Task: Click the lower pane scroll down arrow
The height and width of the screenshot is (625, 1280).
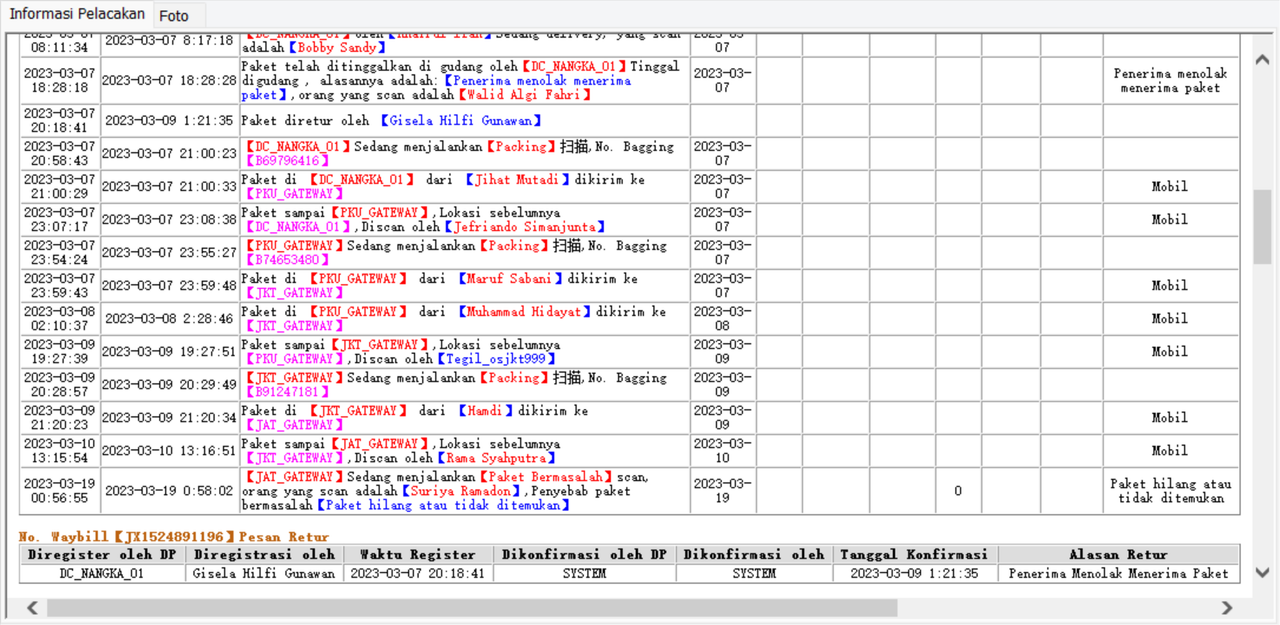Action: pyautogui.click(x=1262, y=573)
